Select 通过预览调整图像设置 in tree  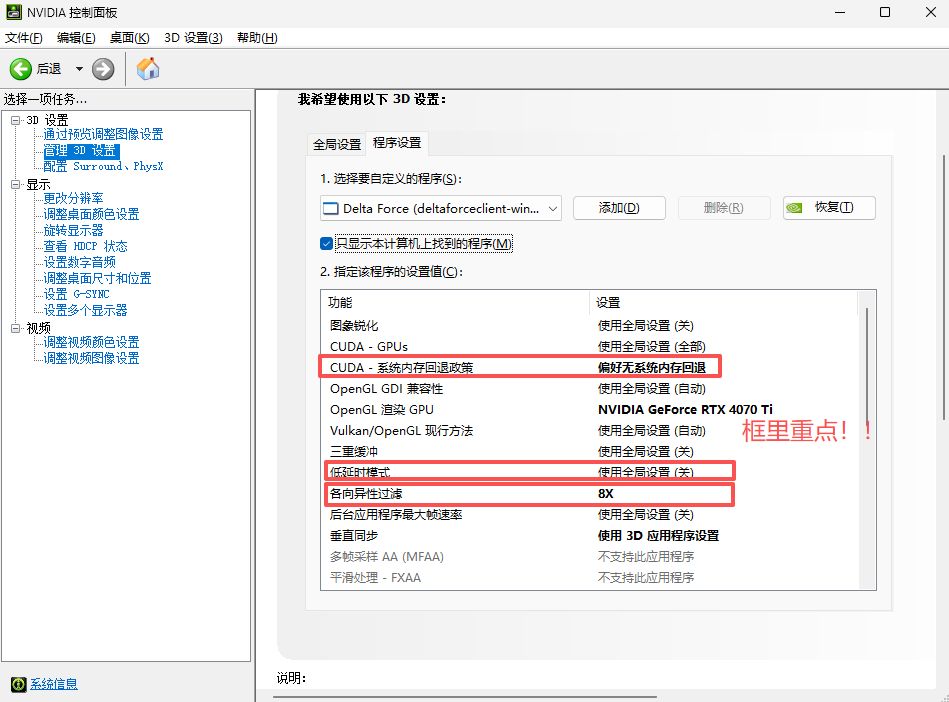pos(103,134)
